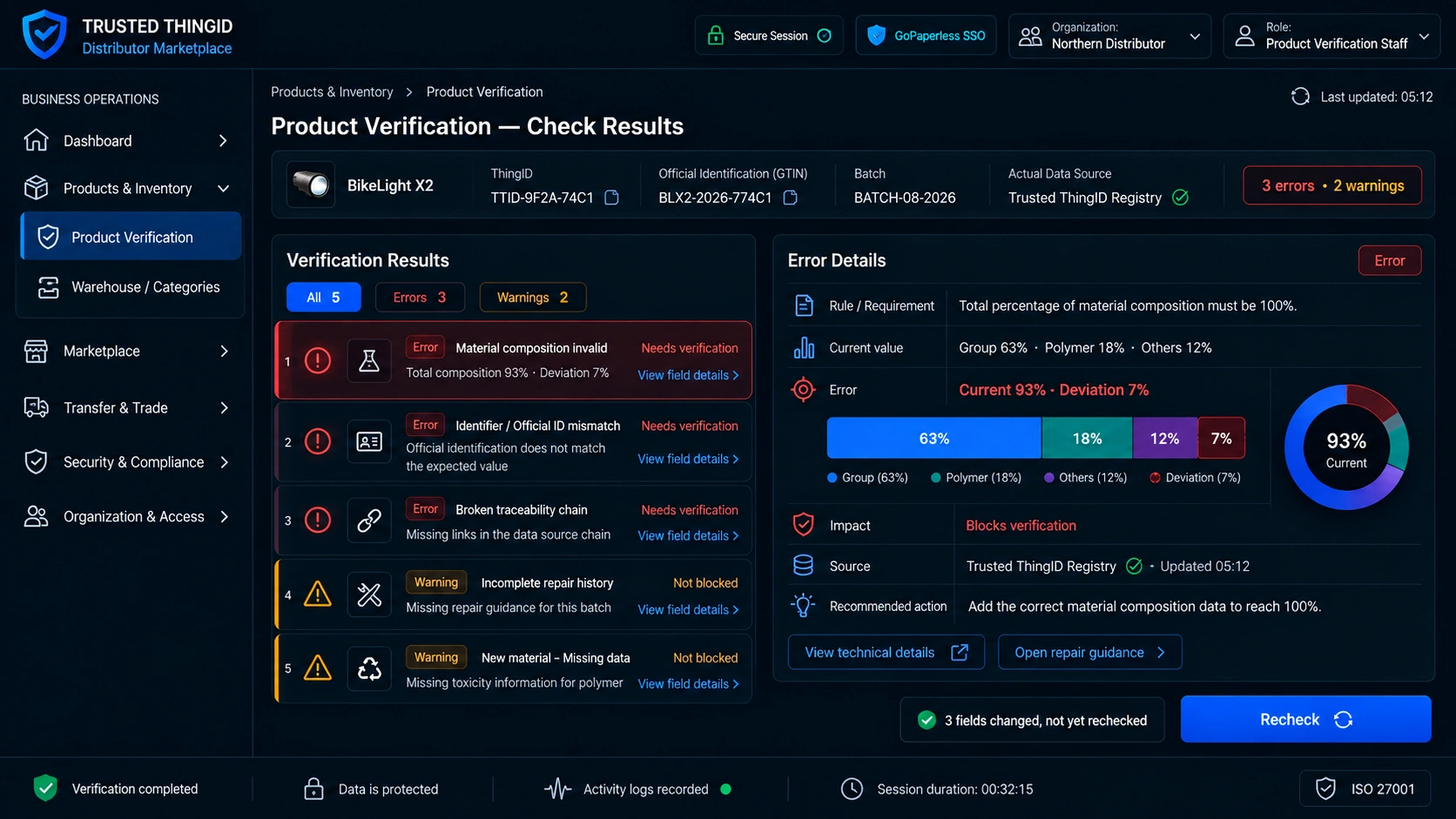Viewport: 1456px width, 819px height.
Task: Click the Open repair guidance button
Action: click(x=1089, y=652)
